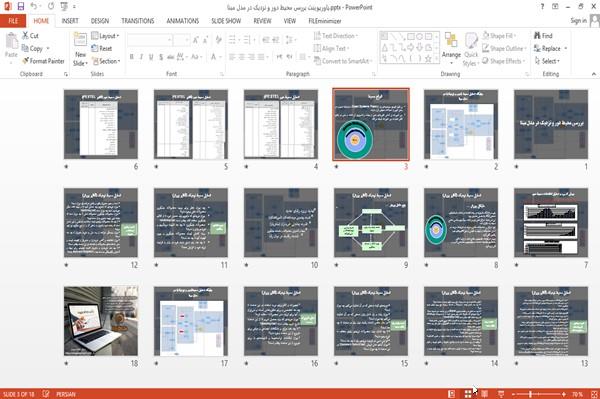Select slide 7 with charts
The width and height of the screenshot is (600, 399).
point(551,223)
